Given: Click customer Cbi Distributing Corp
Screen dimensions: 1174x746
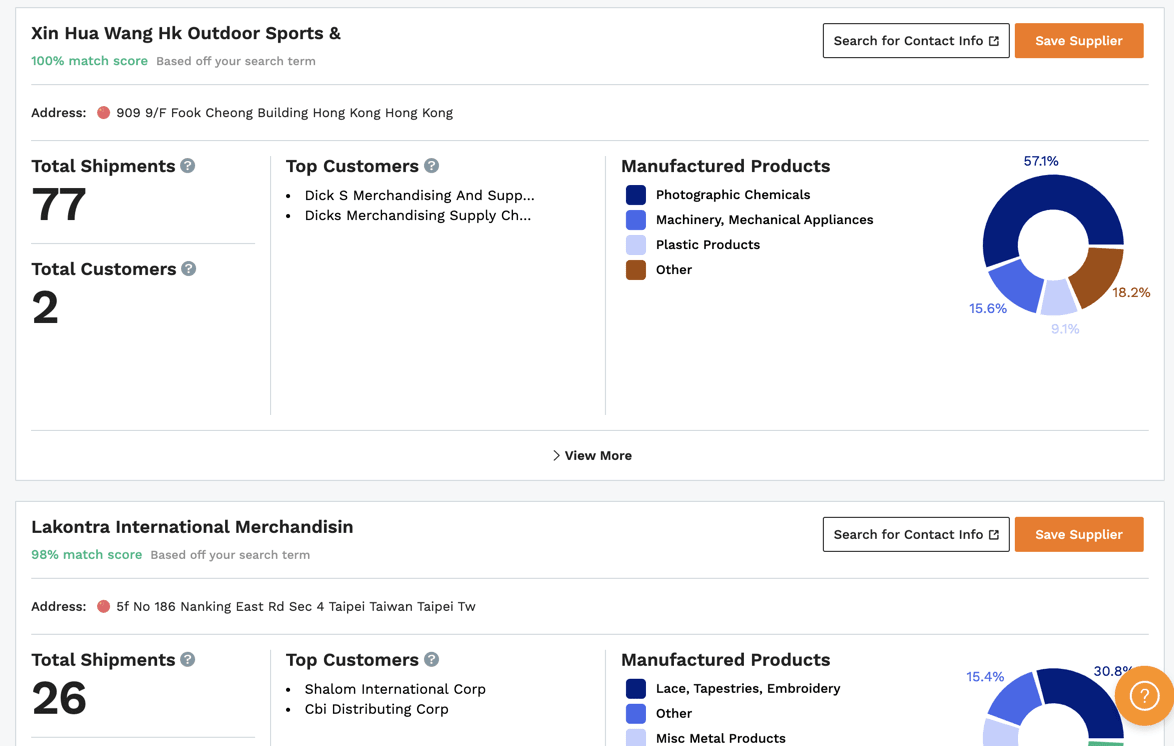Looking at the screenshot, I should pos(376,709).
